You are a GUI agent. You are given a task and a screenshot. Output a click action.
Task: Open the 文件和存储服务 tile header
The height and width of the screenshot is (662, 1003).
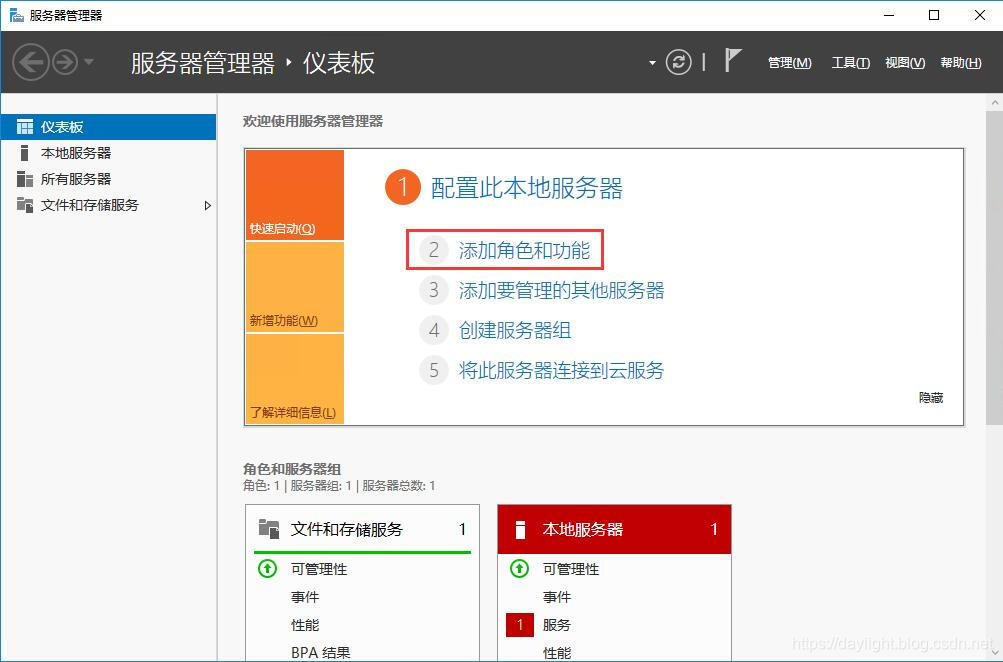362,529
